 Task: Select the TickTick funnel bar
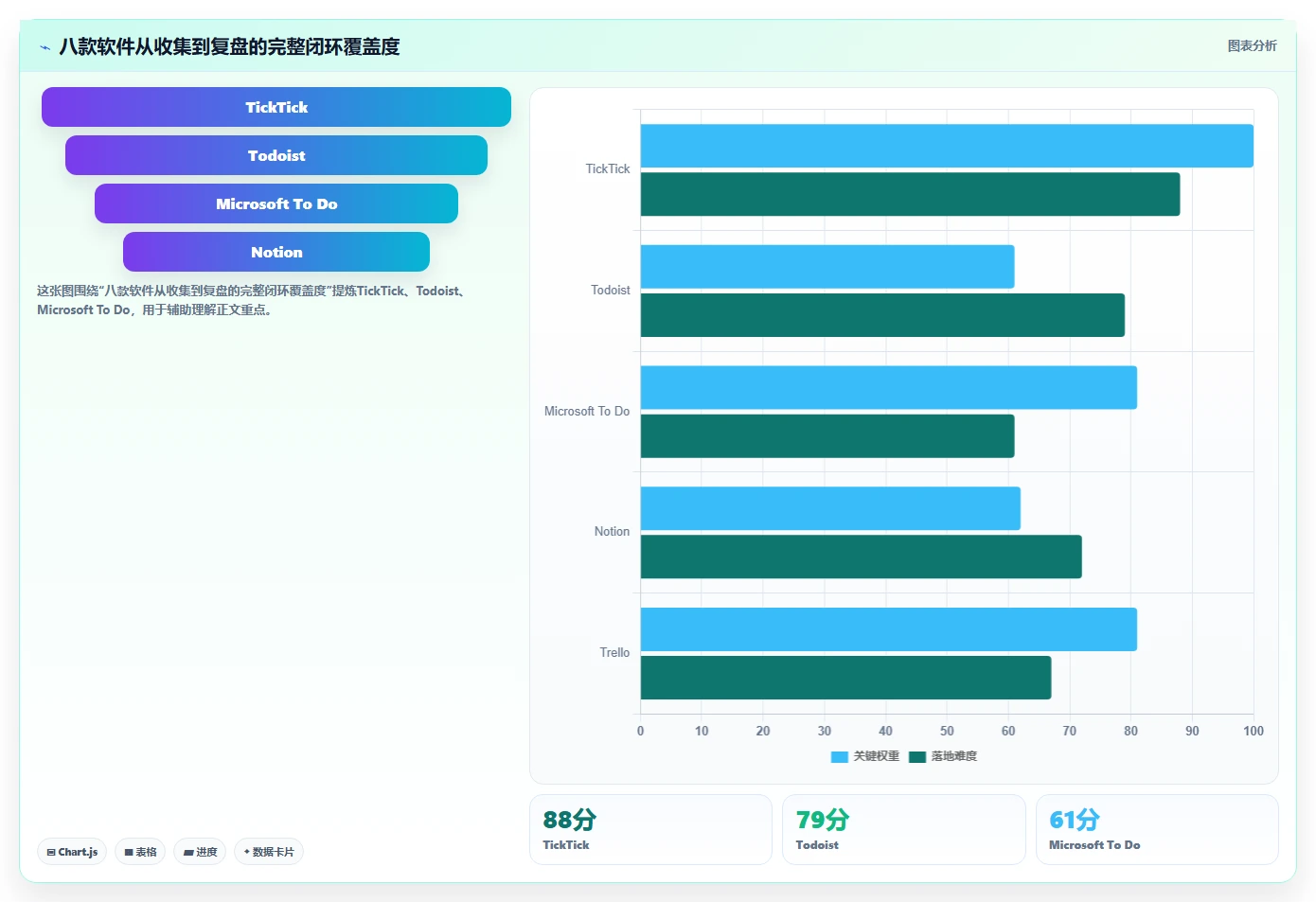pyautogui.click(x=276, y=107)
